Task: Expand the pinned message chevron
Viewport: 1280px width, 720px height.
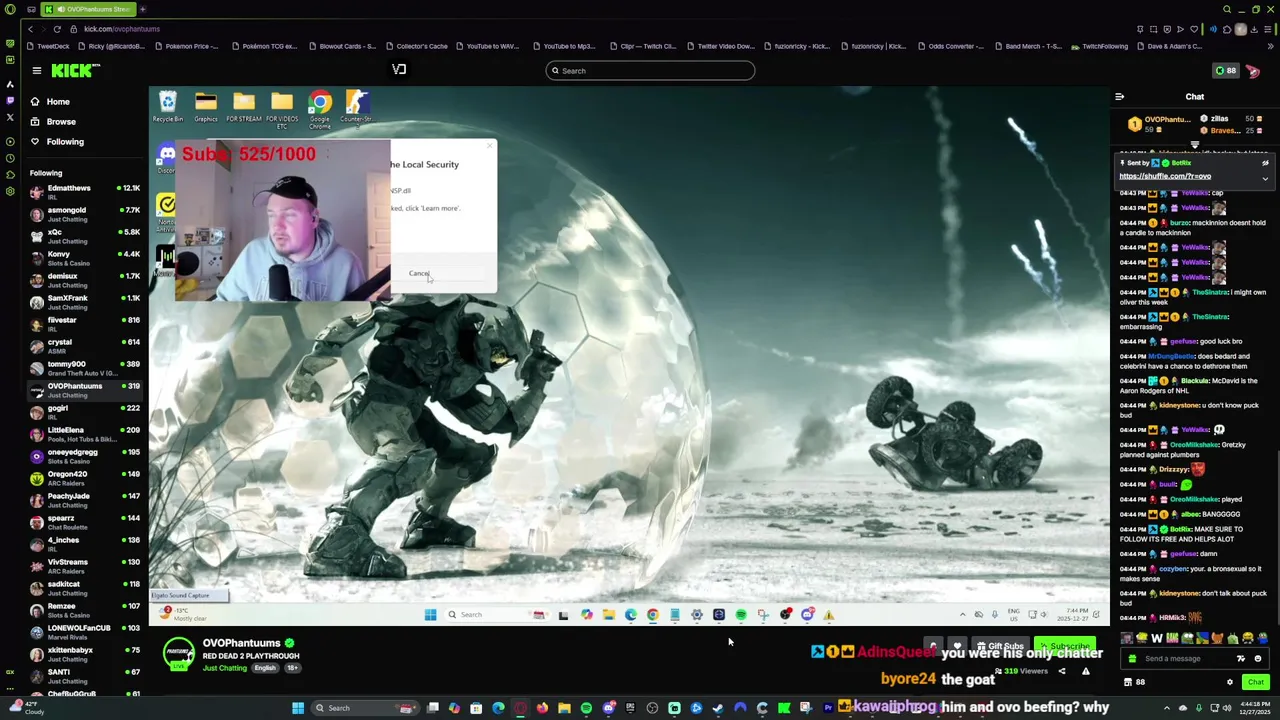Action: pyautogui.click(x=1265, y=179)
